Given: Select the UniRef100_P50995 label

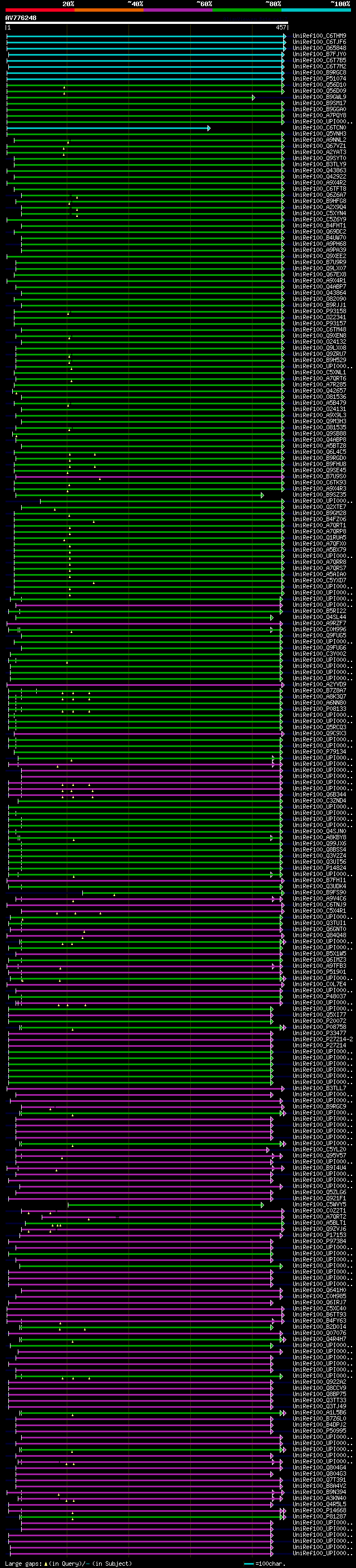Looking at the screenshot, I should [x=319, y=1431].
